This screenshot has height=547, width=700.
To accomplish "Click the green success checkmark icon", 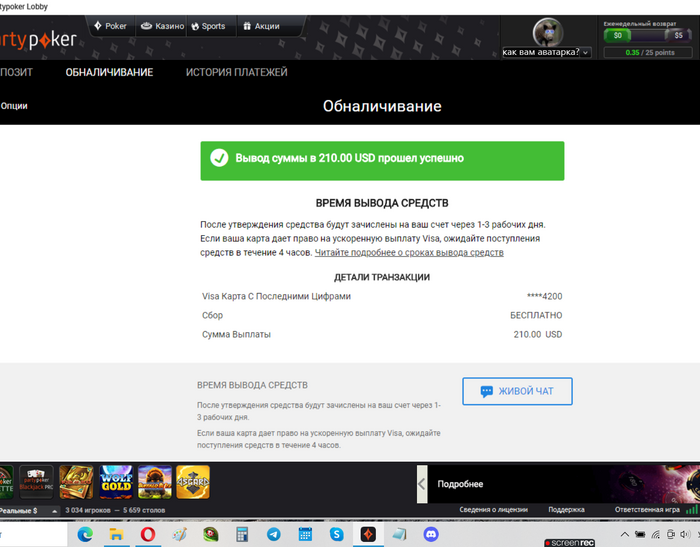I will [x=219, y=158].
